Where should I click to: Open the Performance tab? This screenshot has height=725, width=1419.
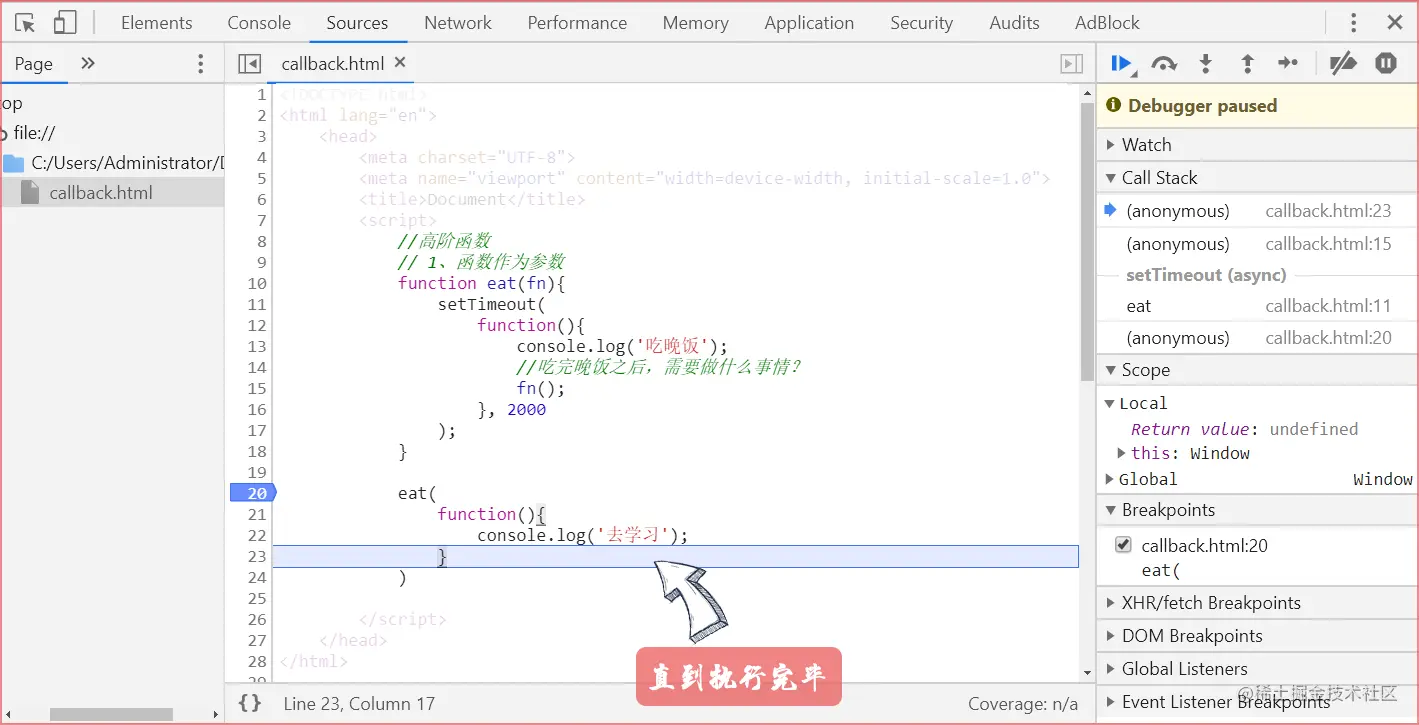coord(577,22)
